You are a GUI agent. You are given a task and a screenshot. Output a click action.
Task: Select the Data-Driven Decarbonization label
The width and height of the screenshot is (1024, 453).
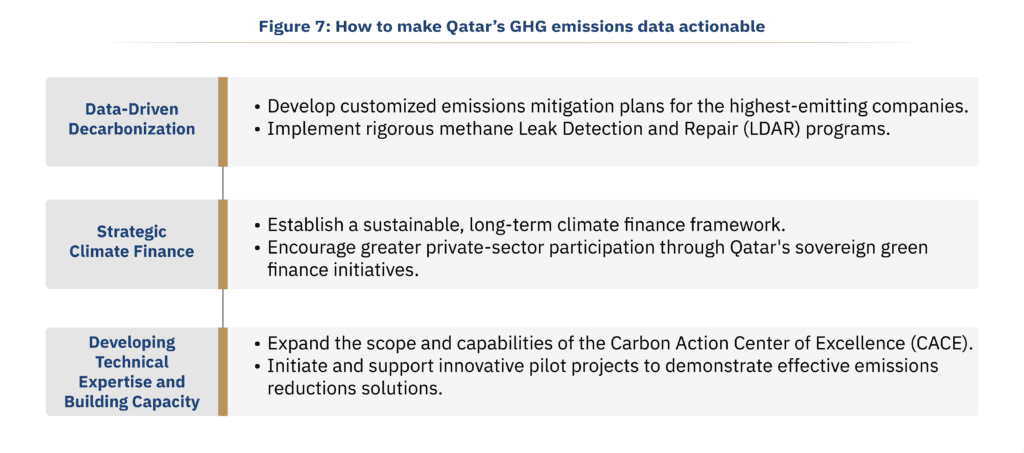132,119
